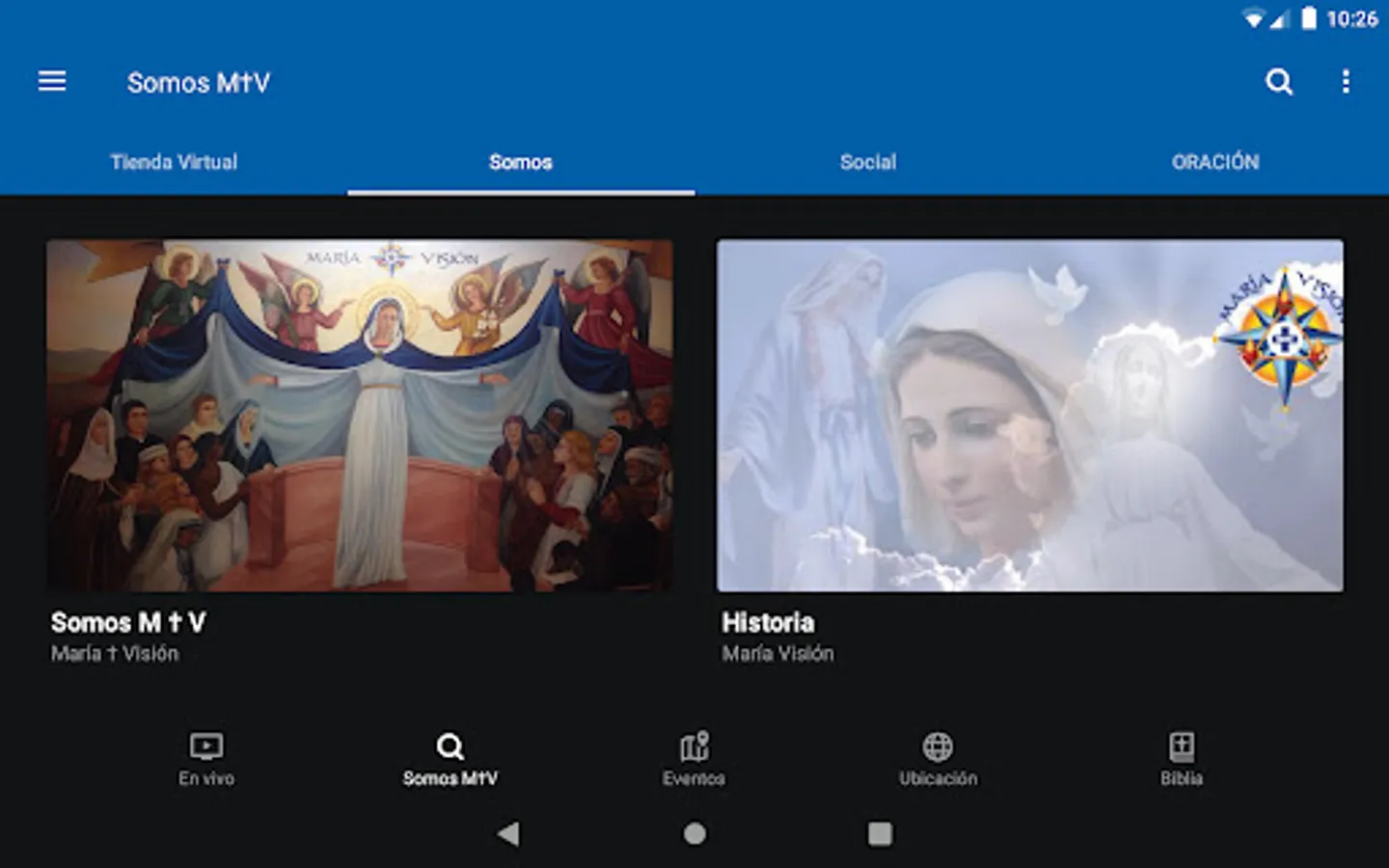Tap the Android back button
The height and width of the screenshot is (868, 1389).
(x=508, y=833)
